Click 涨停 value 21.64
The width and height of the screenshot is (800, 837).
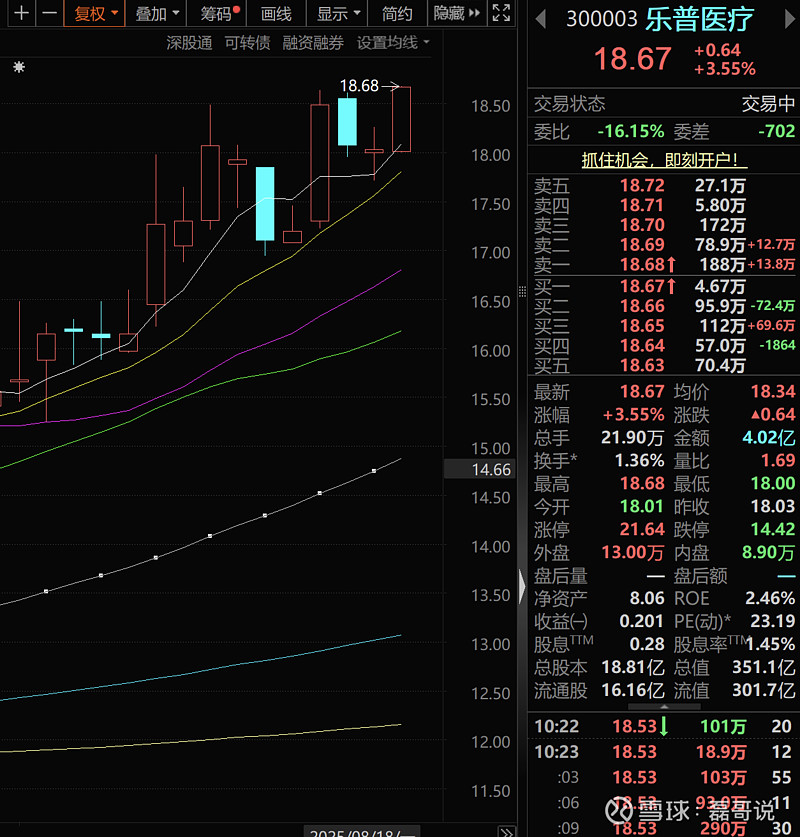(642, 529)
